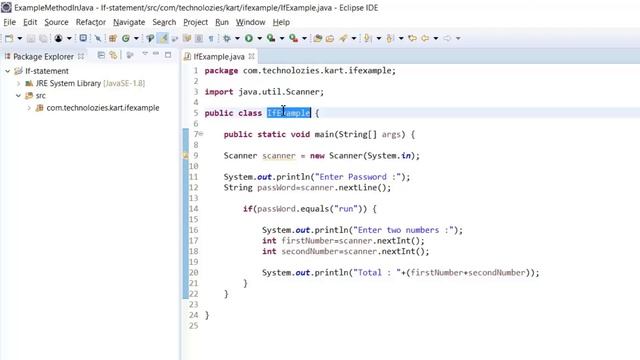Image resolution: width=640 pixels, height=360 pixels.
Task: Maximize the Package Explorer panel
Action: (x=168, y=55)
